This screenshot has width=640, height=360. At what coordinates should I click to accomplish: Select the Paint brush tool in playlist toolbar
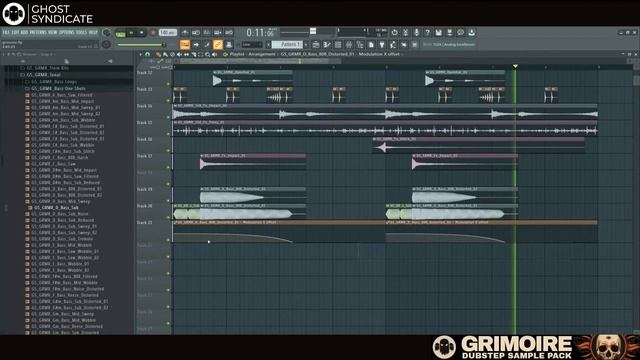point(165,54)
